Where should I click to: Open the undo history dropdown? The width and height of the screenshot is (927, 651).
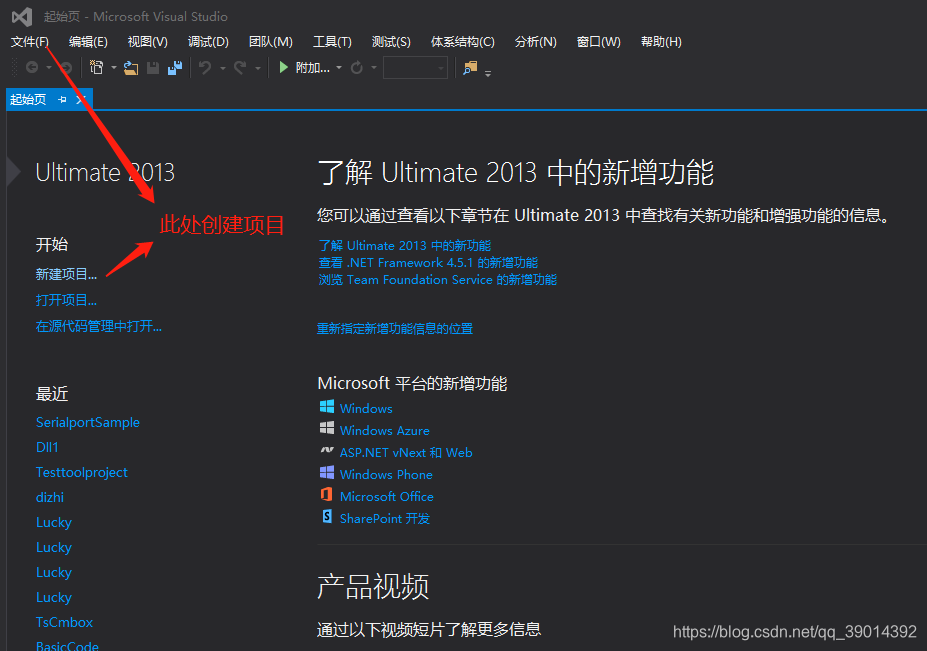(x=223, y=68)
